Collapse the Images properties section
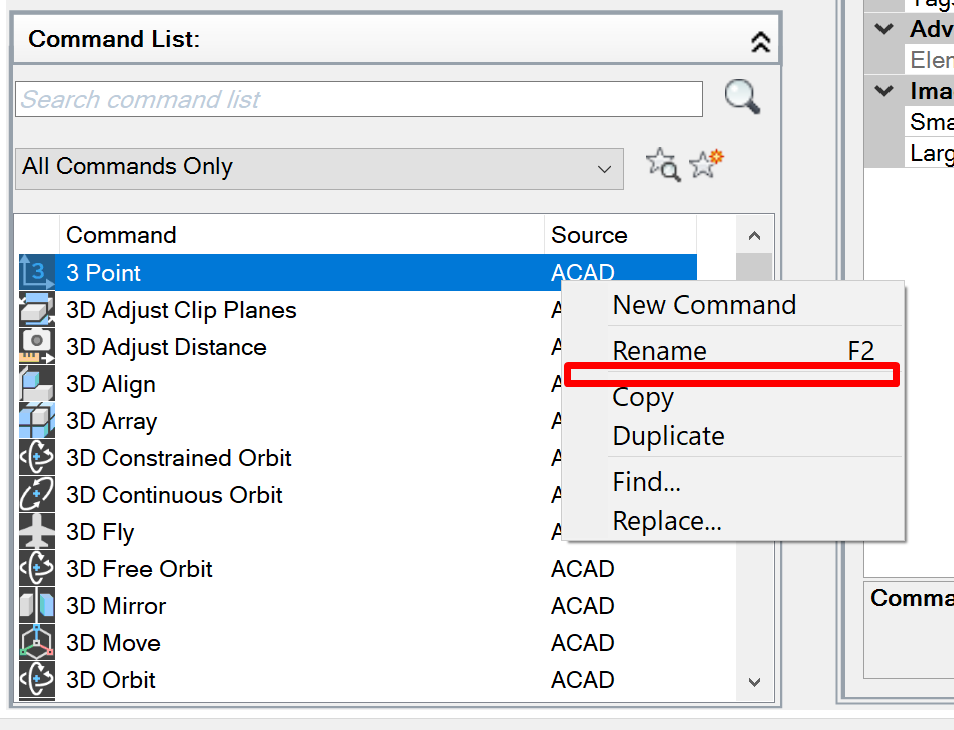 [884, 91]
